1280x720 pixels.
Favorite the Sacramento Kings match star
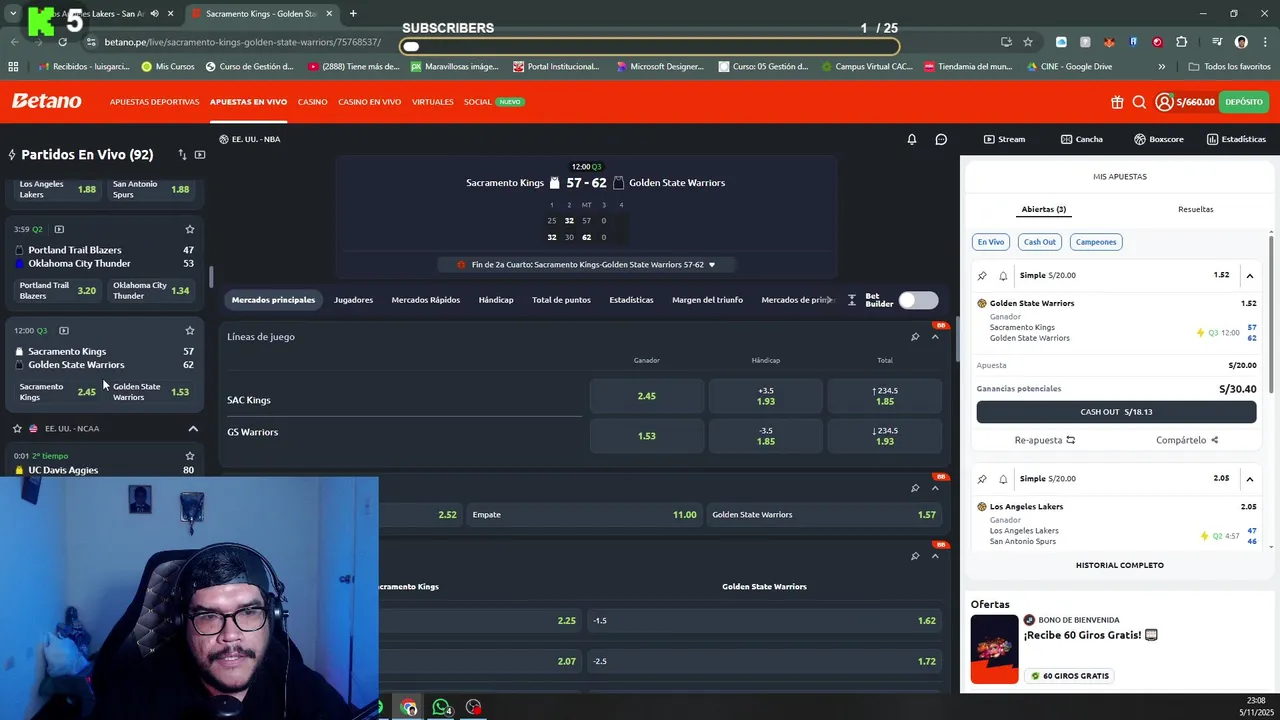(190, 330)
